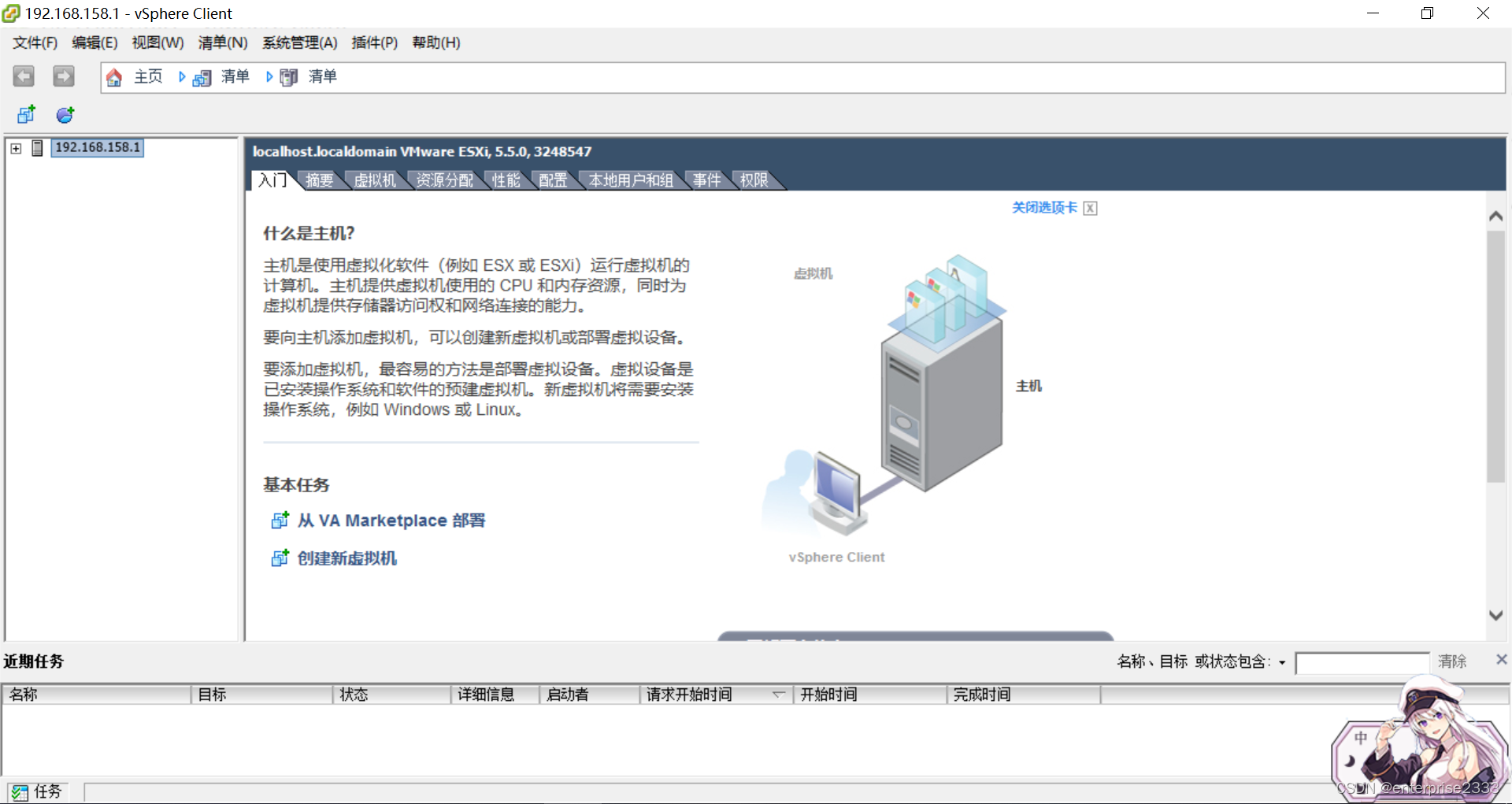Click the vertical scrollbar thumb in content pane
Image resolution: width=1512 pixels, height=804 pixels.
click(1496, 356)
